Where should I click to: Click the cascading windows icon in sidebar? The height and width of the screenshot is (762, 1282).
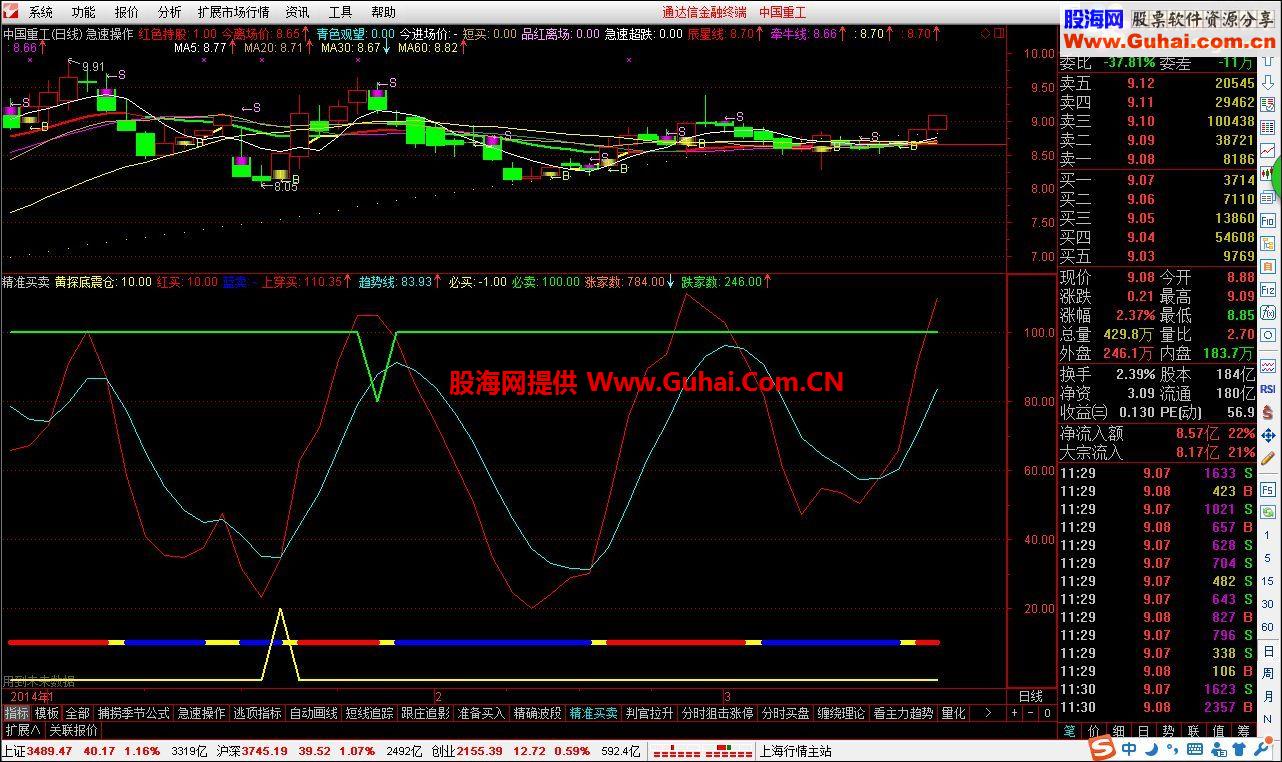1267,197
